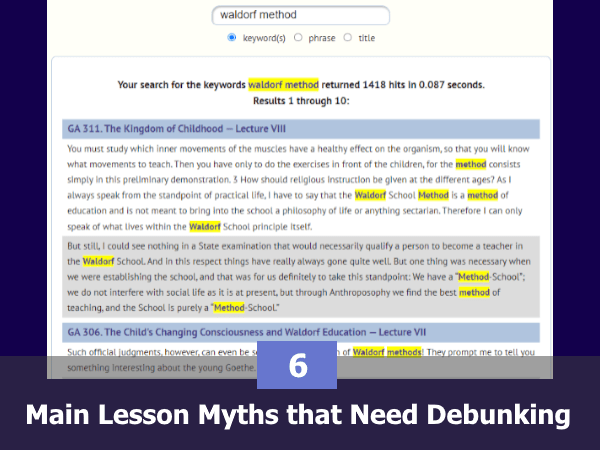Open GA 306 Child's Changing Consciousness result
Image resolution: width=600 pixels, height=450 pixels.
246,332
